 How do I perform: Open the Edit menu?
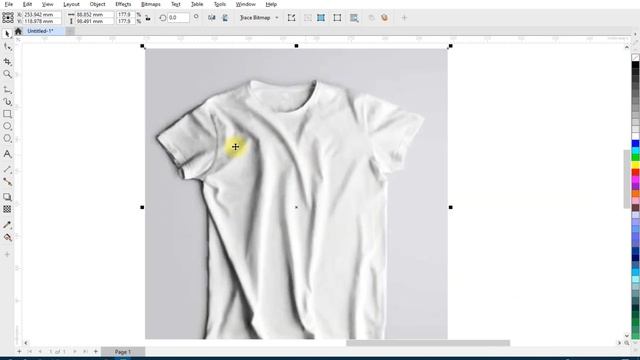click(27, 4)
